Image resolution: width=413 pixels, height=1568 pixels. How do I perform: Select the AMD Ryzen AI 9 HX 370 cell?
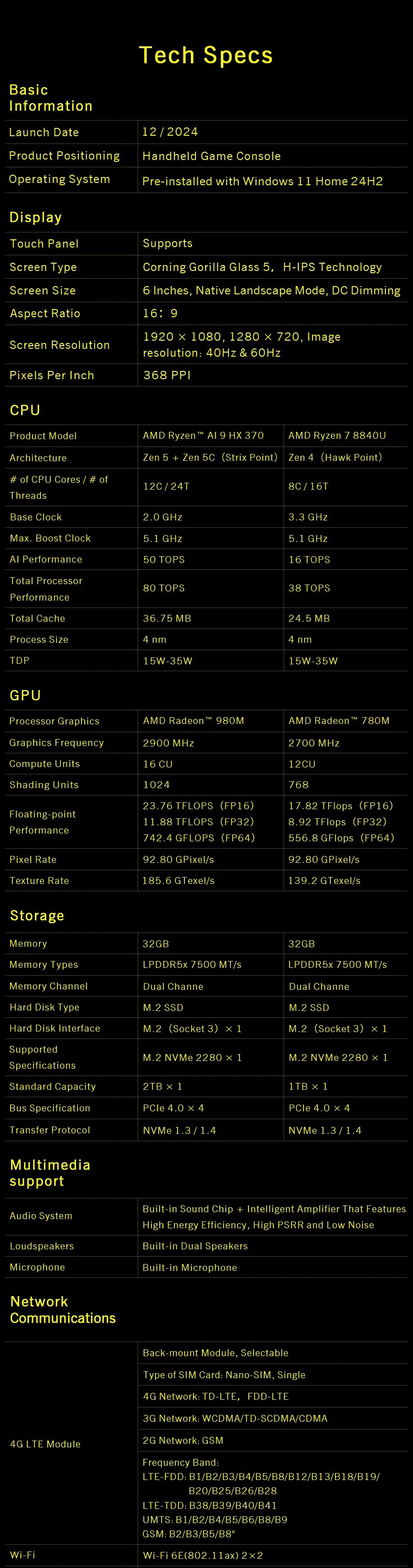[203, 436]
